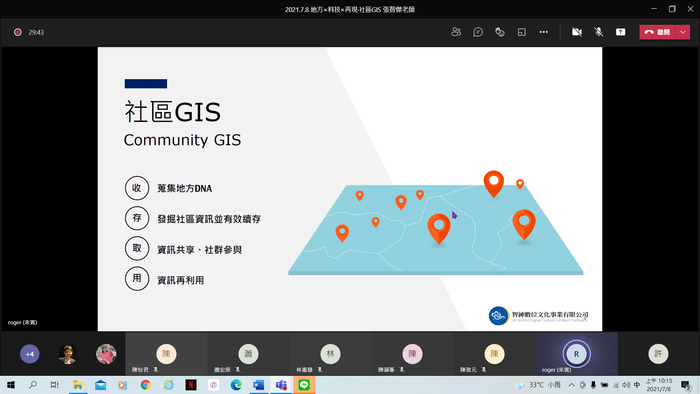Open the Windows Start menu
The width and height of the screenshot is (700, 394).
(11, 385)
